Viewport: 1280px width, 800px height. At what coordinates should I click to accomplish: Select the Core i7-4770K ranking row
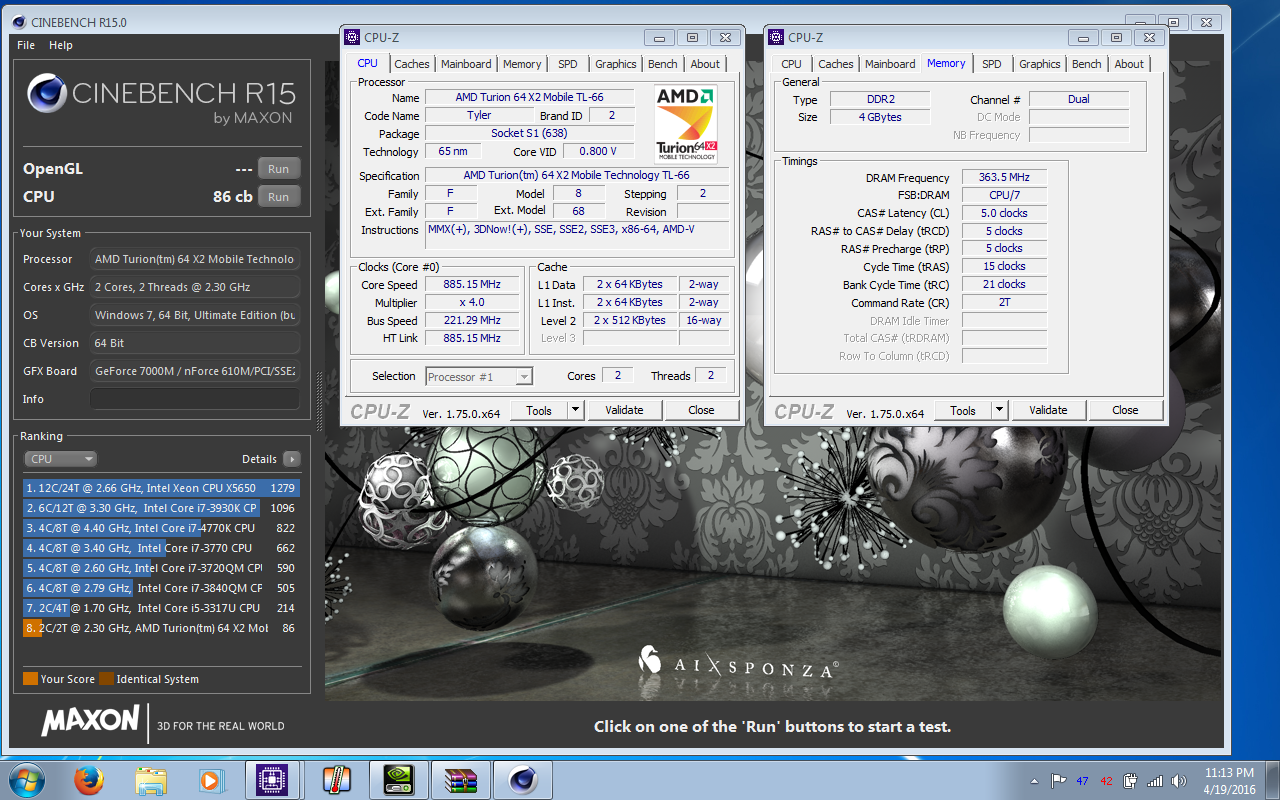tap(161, 528)
